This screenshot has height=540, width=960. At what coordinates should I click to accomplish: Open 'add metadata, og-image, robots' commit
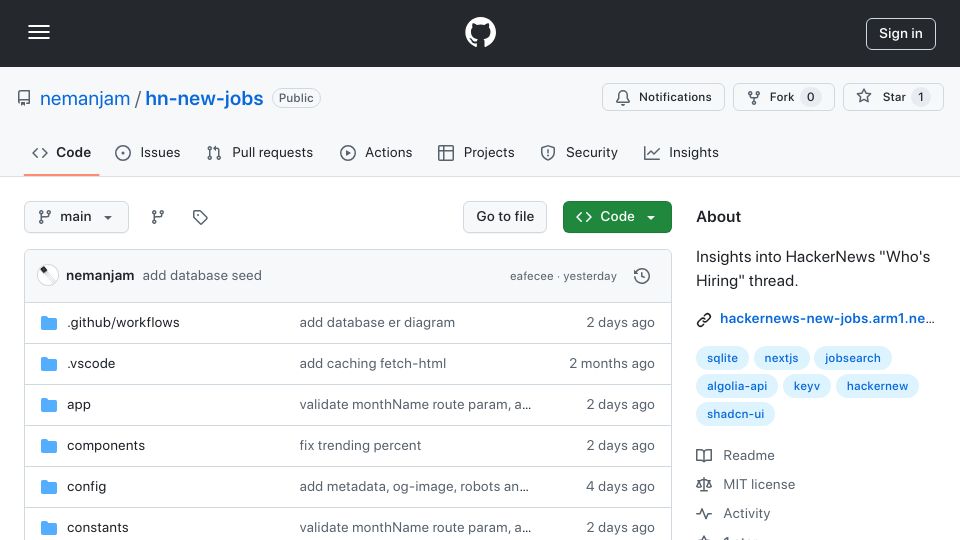pos(414,487)
